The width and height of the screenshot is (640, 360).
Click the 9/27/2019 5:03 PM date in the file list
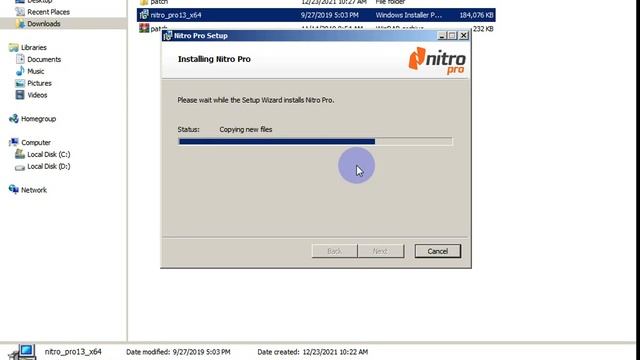[329, 15]
